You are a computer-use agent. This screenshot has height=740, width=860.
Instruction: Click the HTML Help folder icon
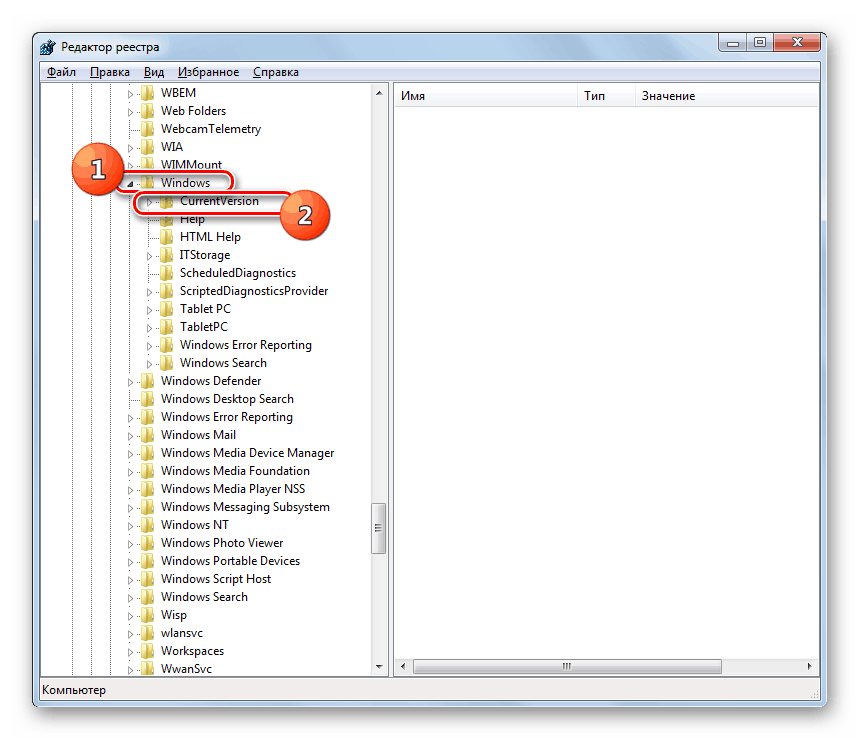167,237
